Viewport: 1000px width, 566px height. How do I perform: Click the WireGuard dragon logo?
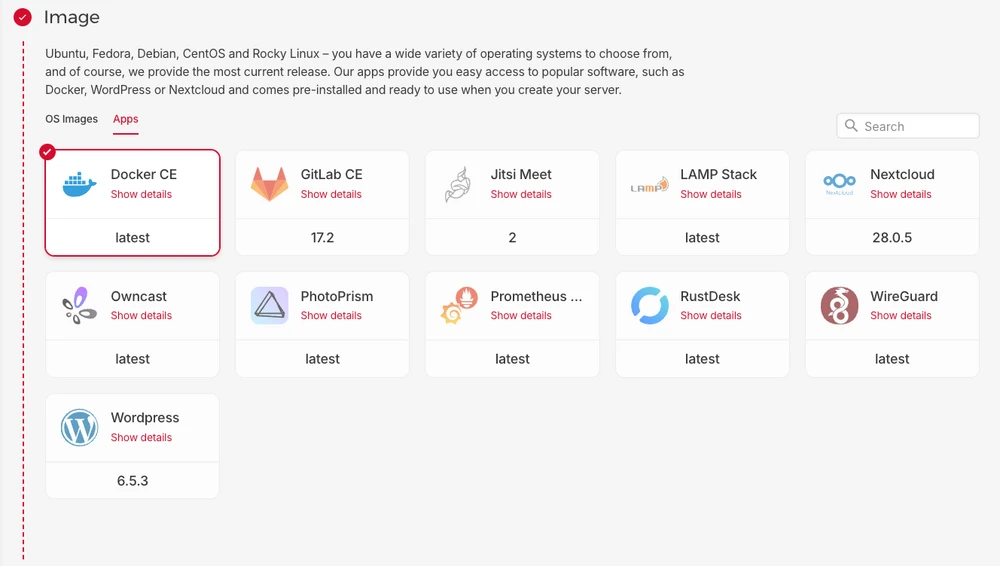pyautogui.click(x=839, y=306)
